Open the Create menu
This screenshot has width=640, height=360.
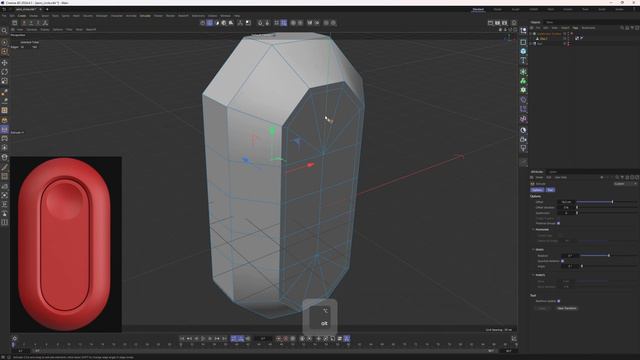tap(22, 16)
